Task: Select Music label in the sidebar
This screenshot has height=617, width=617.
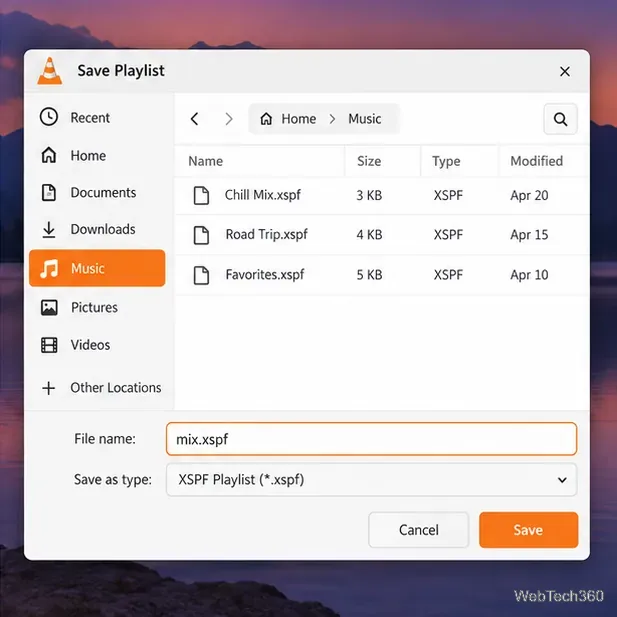Action: (x=87, y=268)
